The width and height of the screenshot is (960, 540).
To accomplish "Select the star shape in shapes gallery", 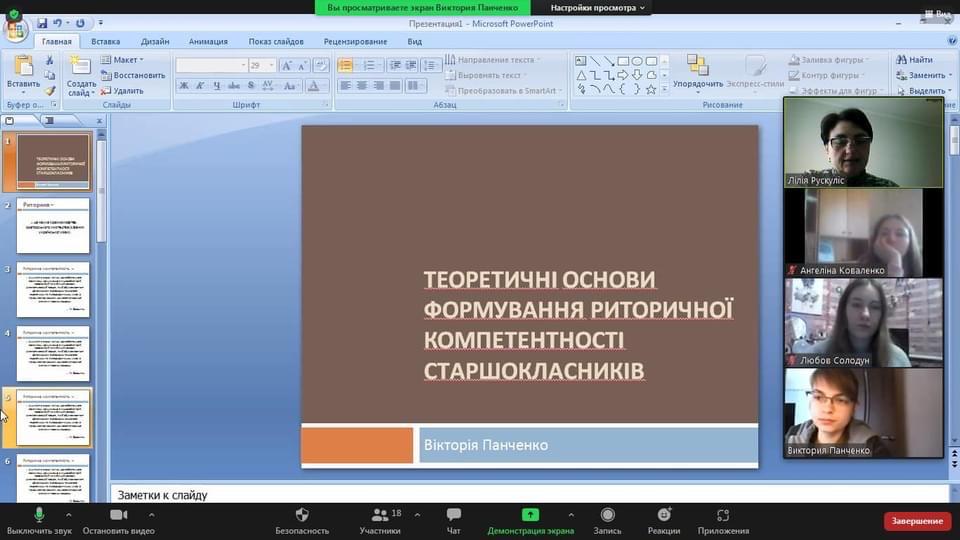I will pos(651,89).
